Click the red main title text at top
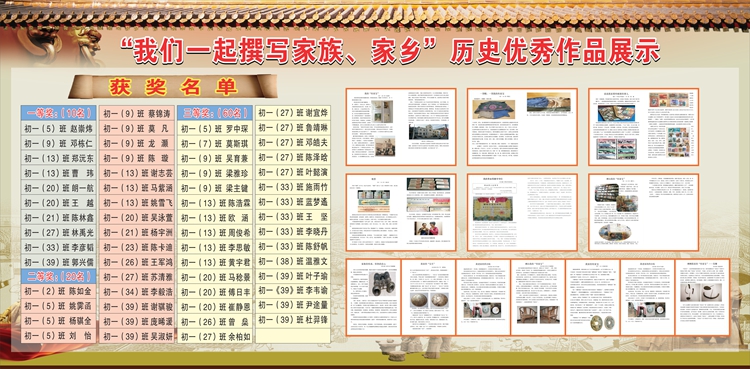 coord(390,51)
